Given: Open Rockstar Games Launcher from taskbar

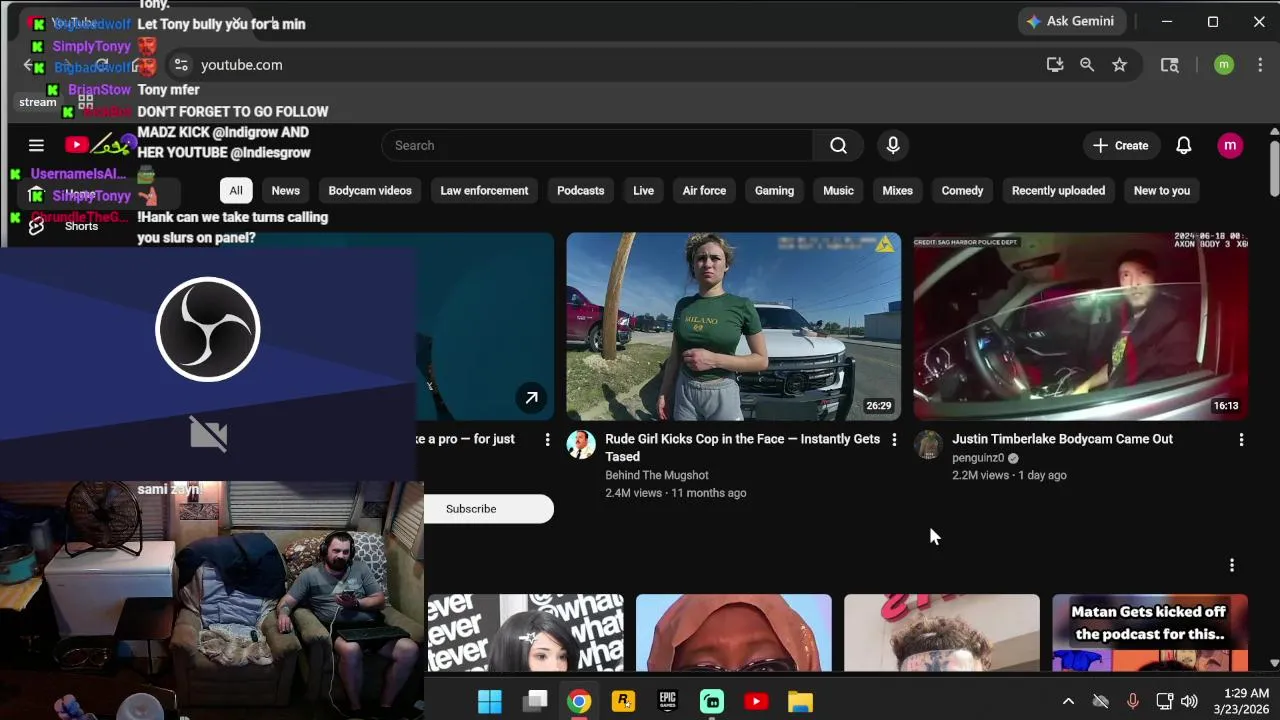Looking at the screenshot, I should [x=623, y=702].
